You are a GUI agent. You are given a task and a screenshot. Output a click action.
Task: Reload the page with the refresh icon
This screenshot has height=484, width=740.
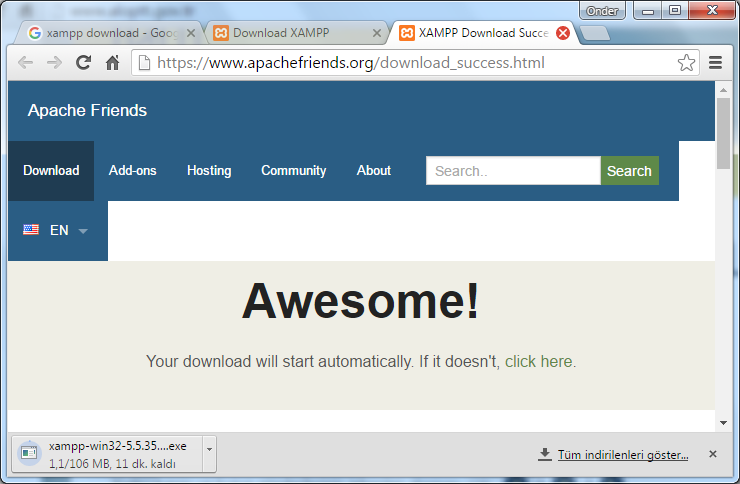pyautogui.click(x=84, y=62)
